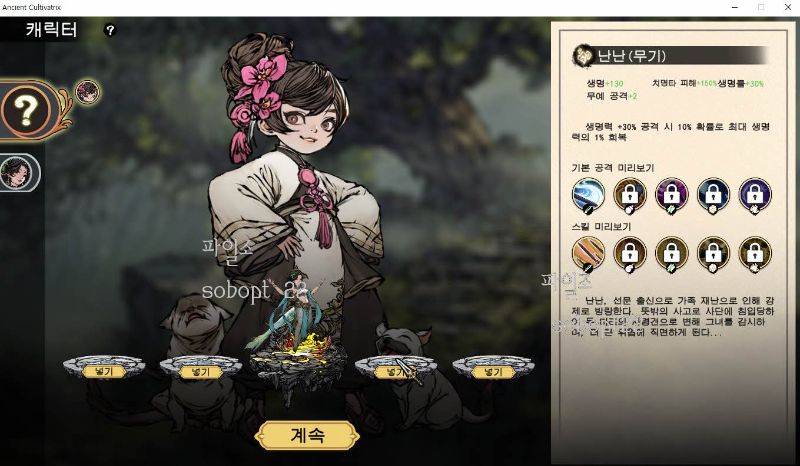Click the second locked skill preview icon

pyautogui.click(x=630, y=254)
